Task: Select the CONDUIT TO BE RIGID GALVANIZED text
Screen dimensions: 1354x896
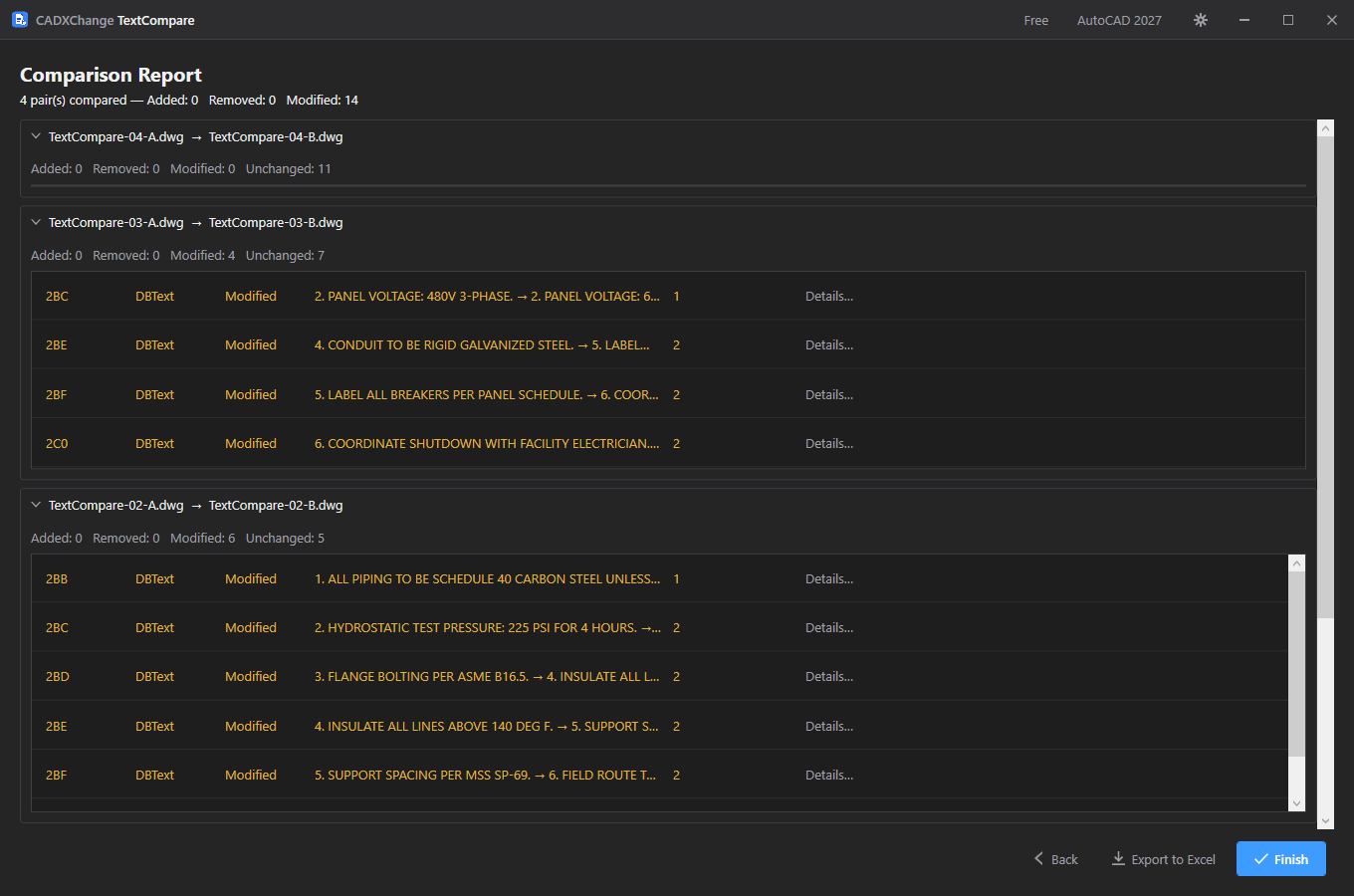Action: 482,344
